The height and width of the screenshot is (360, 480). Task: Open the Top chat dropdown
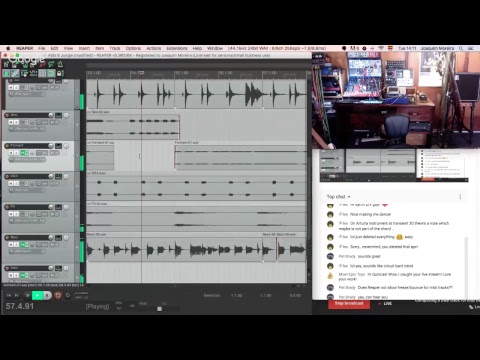[338, 197]
